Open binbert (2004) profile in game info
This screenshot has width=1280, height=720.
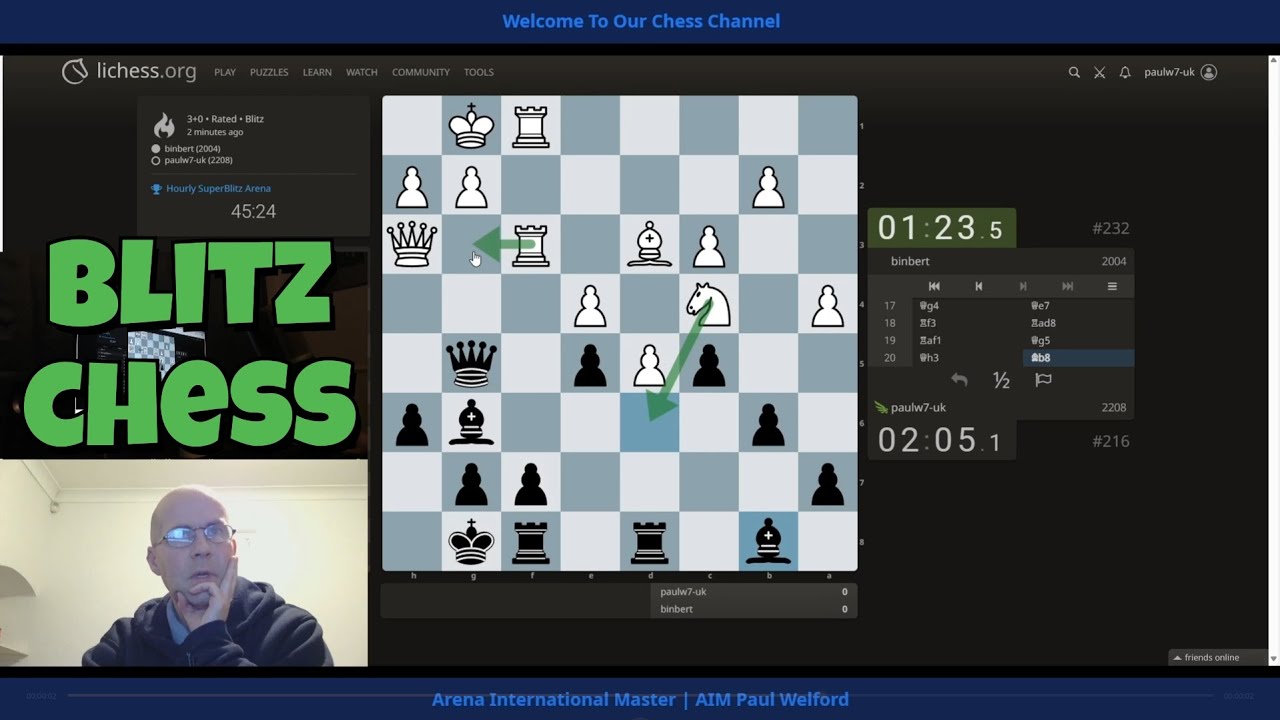pos(192,149)
